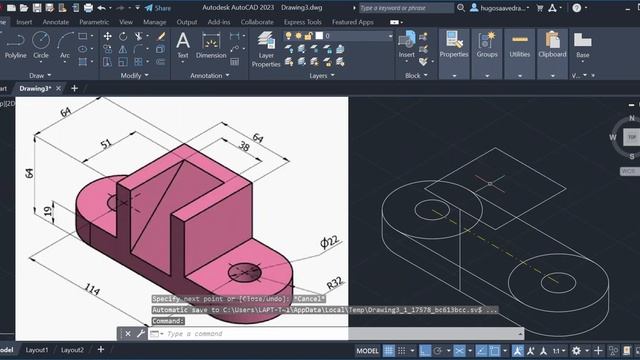Select the Text annotation tool

point(183,45)
